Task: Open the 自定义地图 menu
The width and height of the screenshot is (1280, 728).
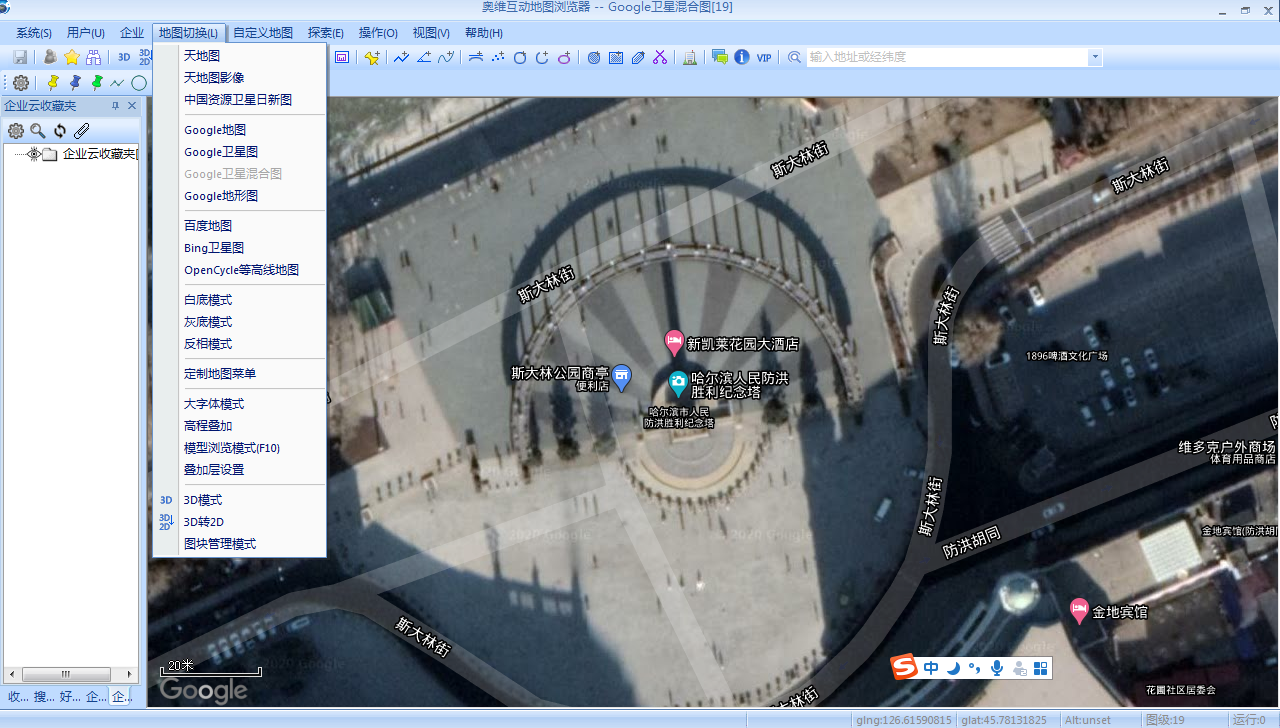Action: coord(263,33)
